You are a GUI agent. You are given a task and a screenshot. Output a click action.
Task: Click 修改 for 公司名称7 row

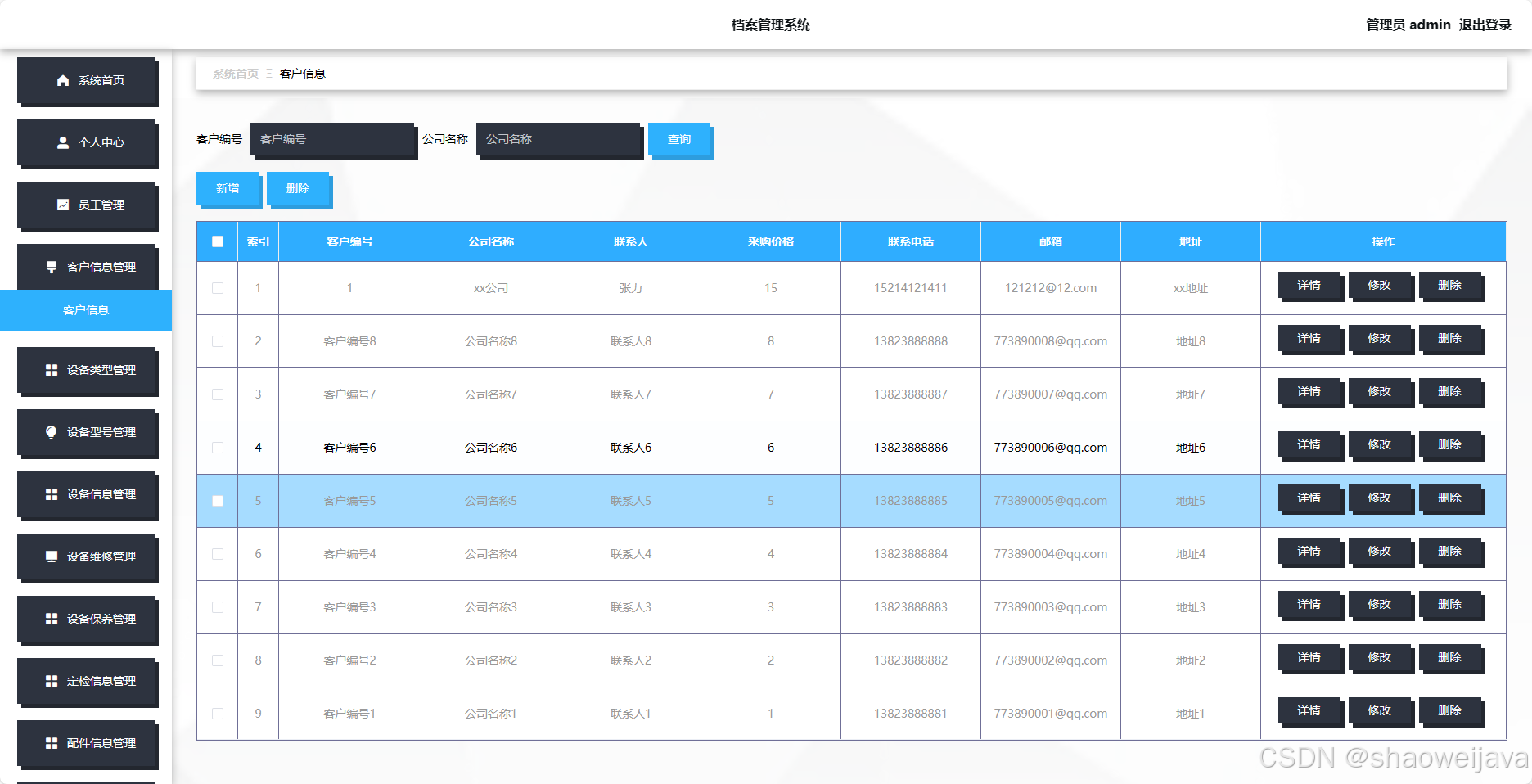coord(1381,393)
